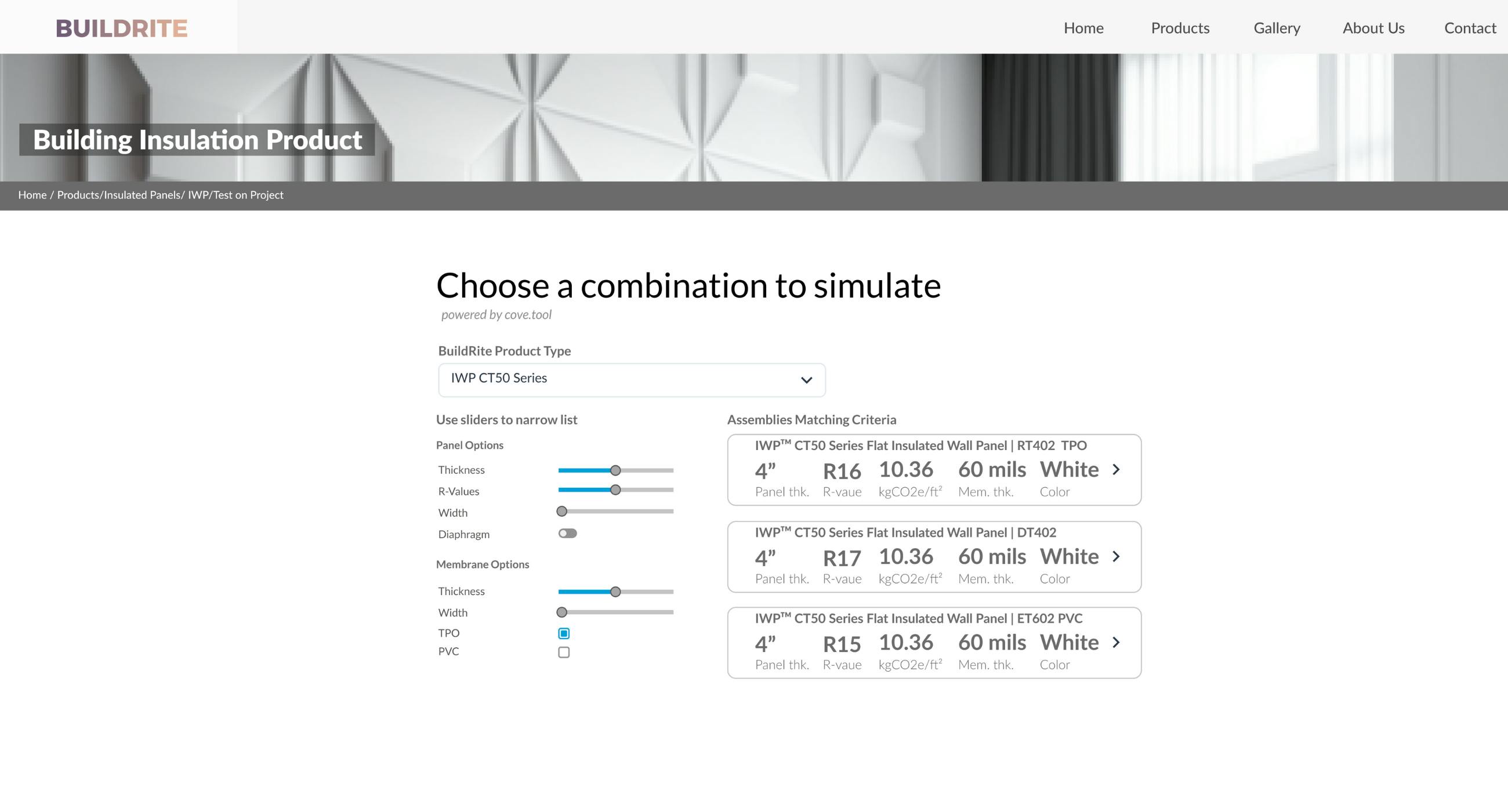Open the ET602 PVC assembly chevron arrow
1508x812 pixels.
[x=1116, y=642]
